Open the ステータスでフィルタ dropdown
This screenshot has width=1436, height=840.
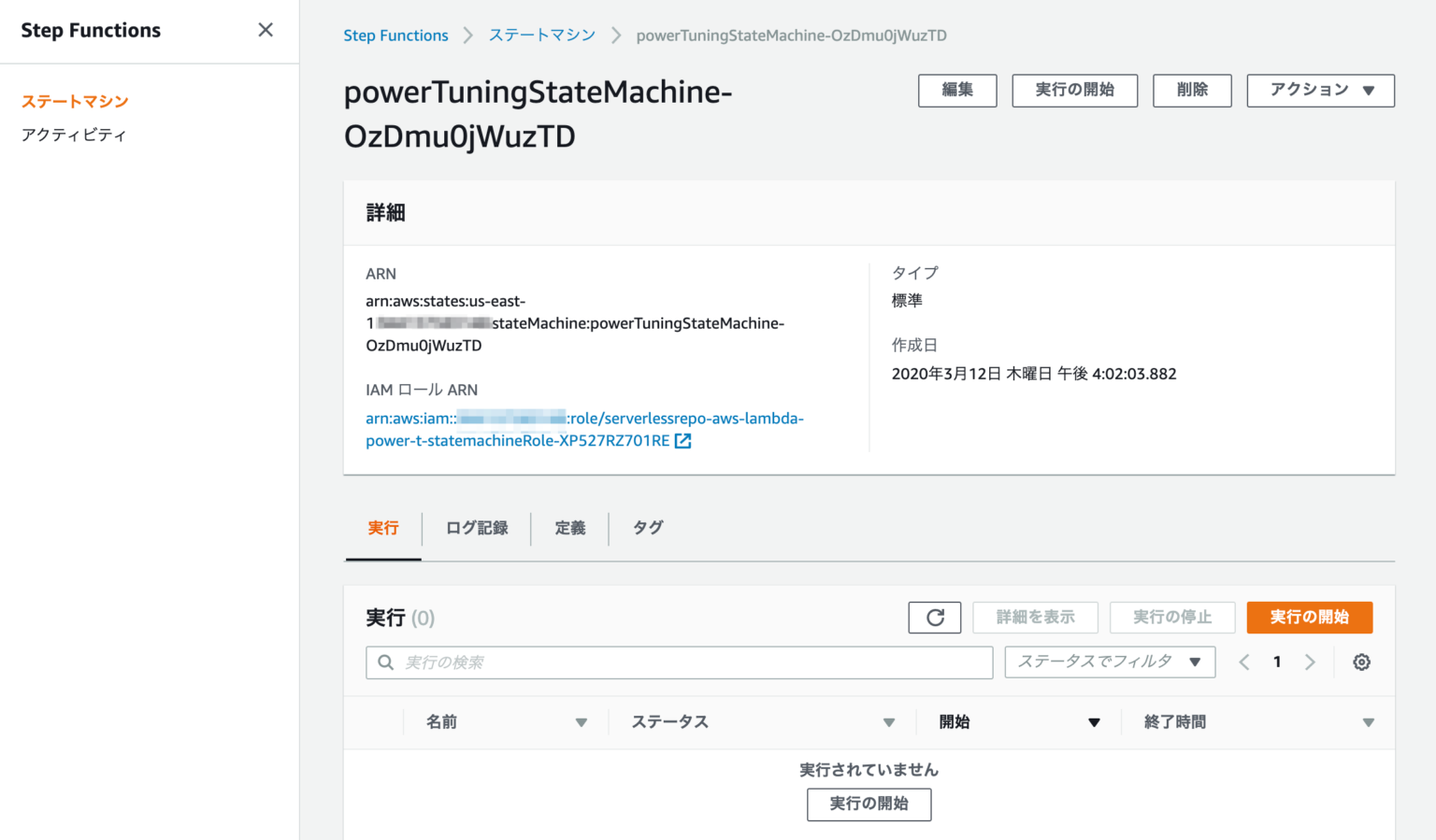click(1109, 662)
